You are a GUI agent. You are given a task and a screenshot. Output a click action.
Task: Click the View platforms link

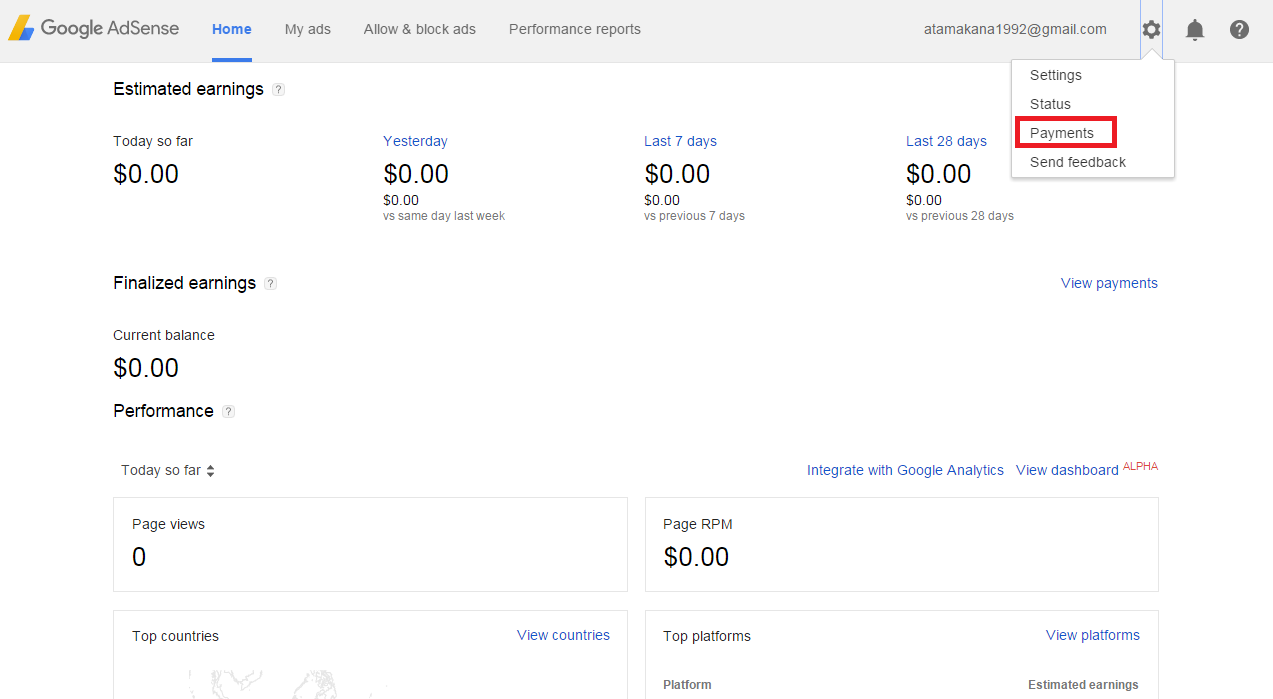1093,635
